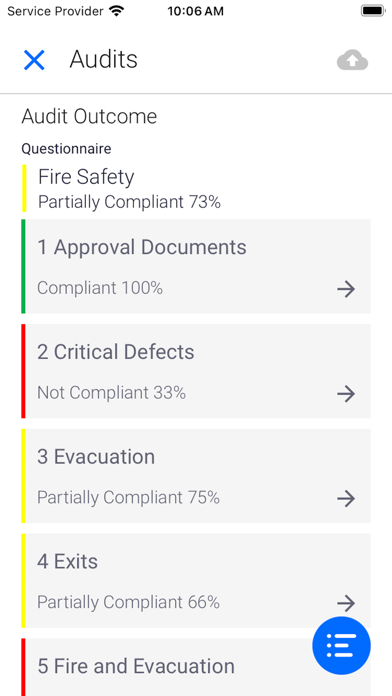Open the blue floating list menu button
The height and width of the screenshot is (696, 392).
tap(341, 645)
